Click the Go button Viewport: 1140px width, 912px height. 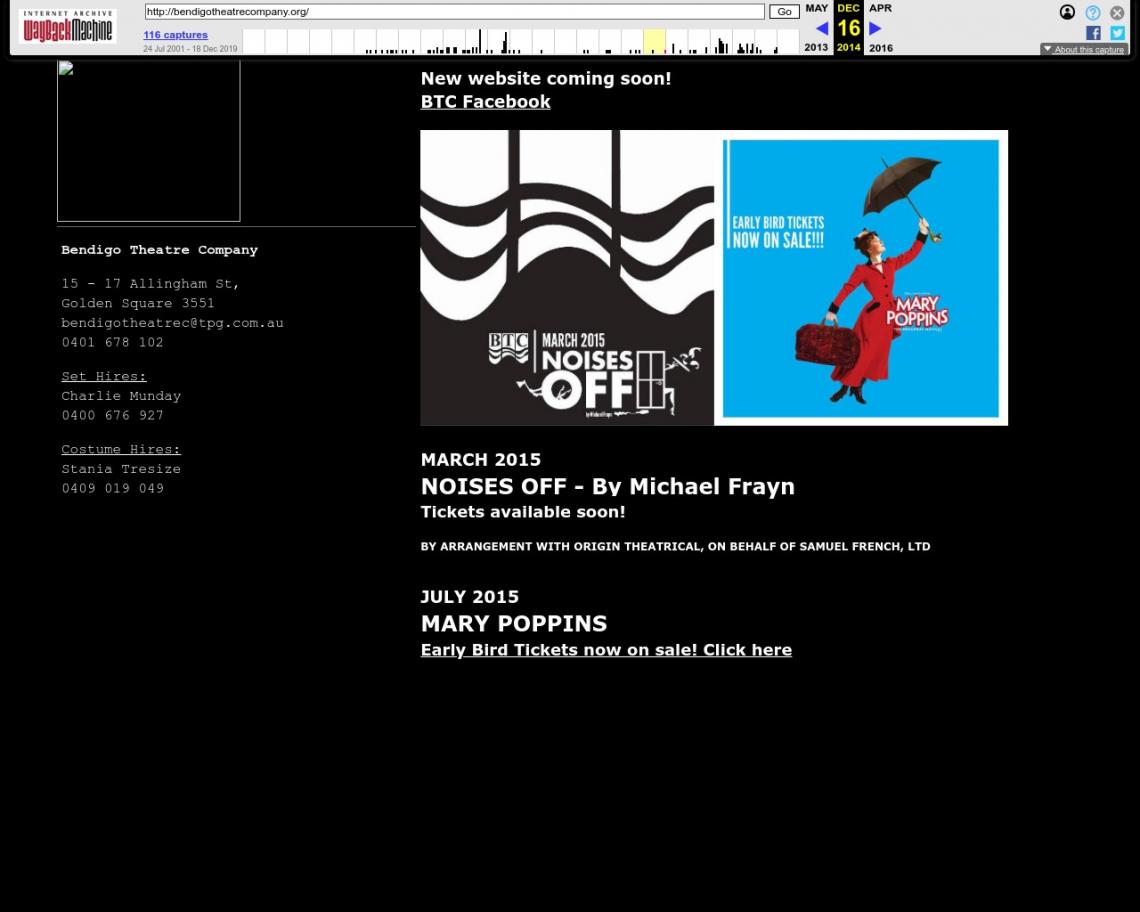point(784,12)
